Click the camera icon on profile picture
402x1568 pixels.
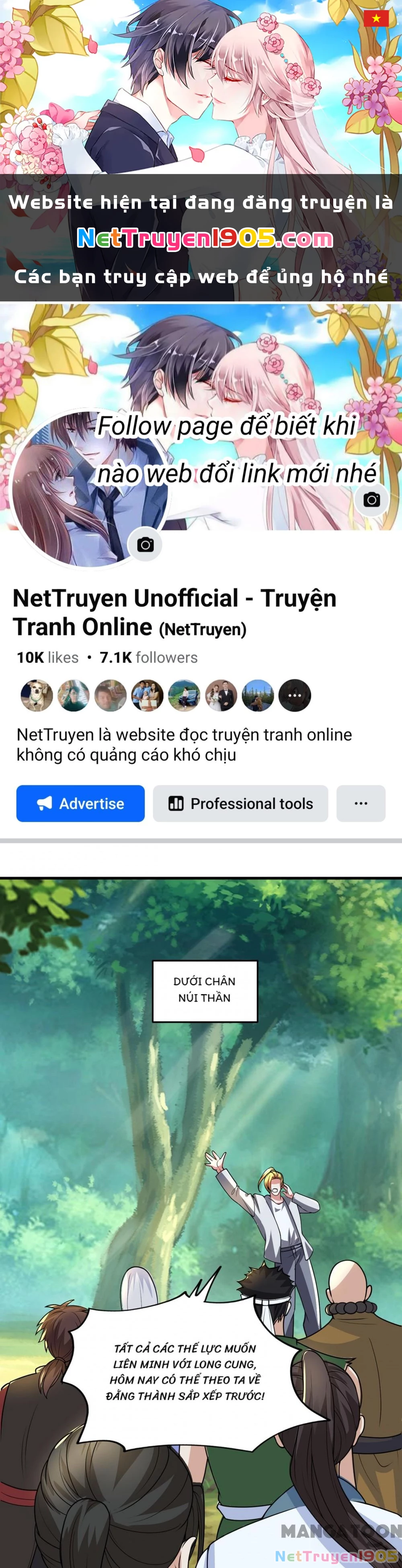pos(145,545)
